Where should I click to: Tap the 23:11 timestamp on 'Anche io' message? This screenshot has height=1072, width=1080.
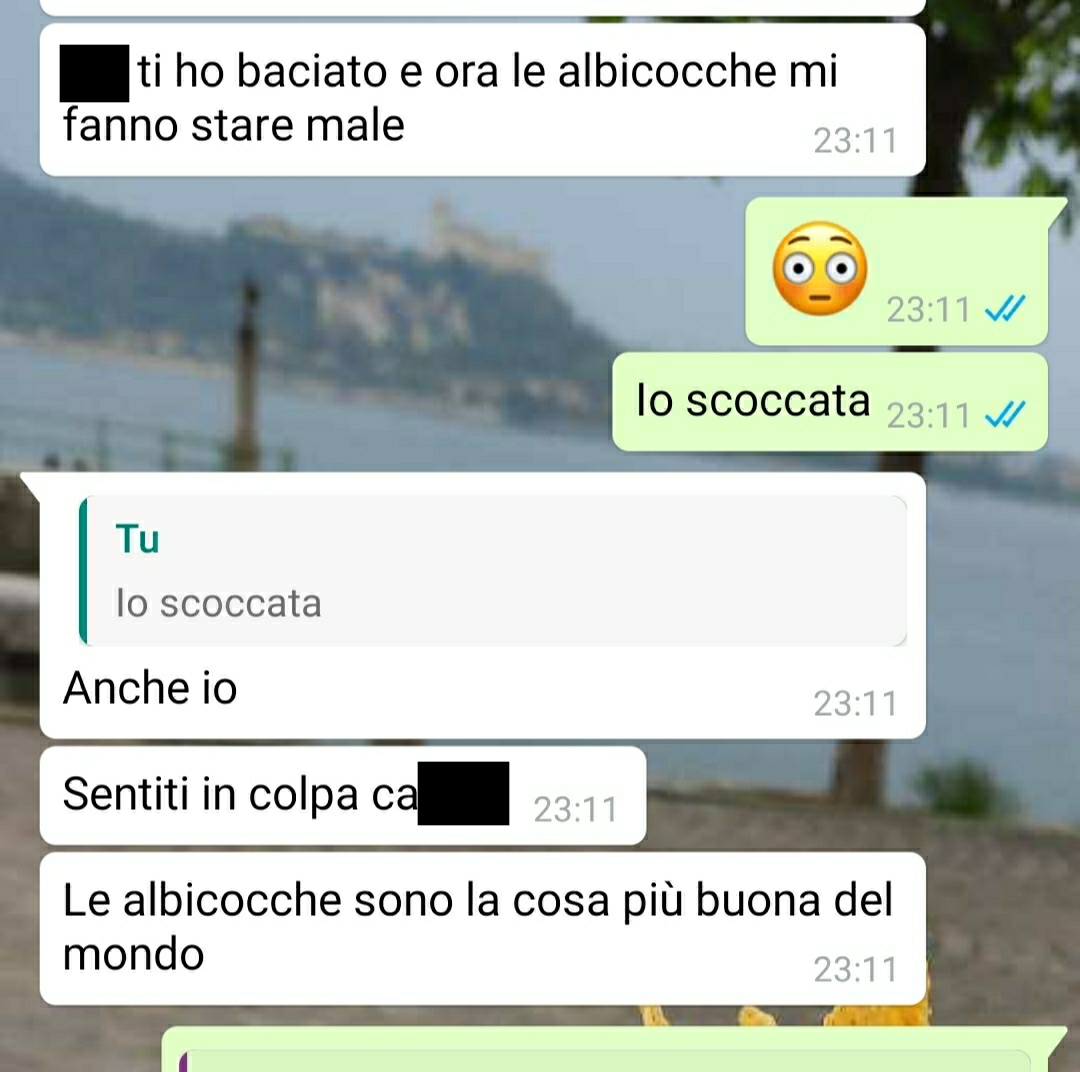[855, 703]
